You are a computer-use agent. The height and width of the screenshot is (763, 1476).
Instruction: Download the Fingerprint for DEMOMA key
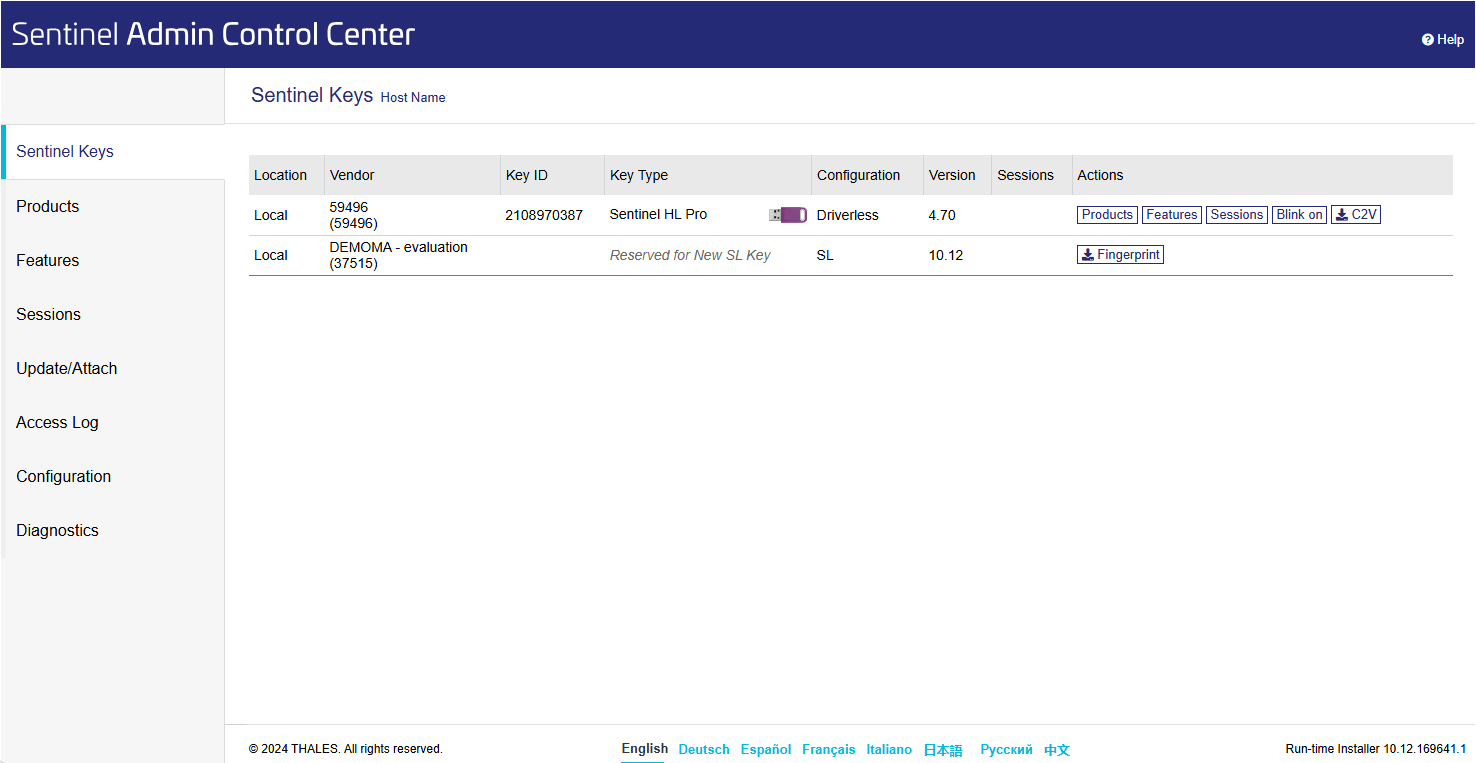point(1120,255)
